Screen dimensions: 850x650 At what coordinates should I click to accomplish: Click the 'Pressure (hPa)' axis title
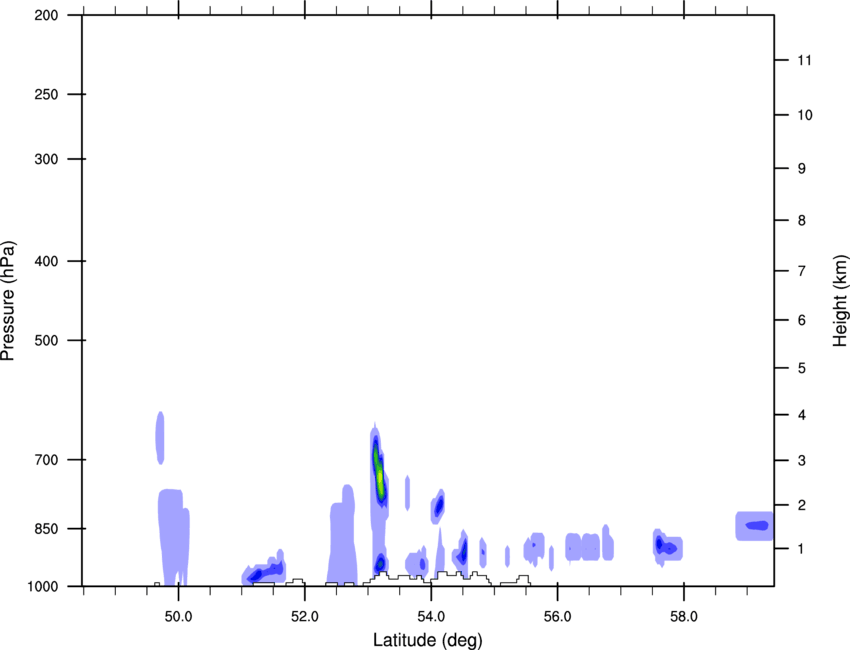pos(8,300)
